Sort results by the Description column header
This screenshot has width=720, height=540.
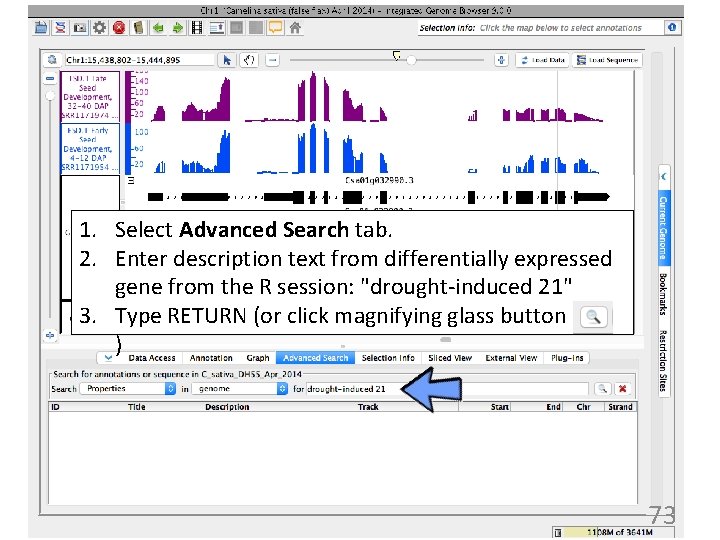[227, 407]
